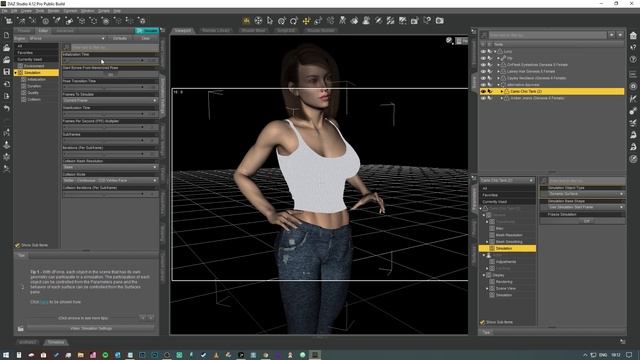Image resolution: width=640 pixels, height=360 pixels.
Task: Click the Scene pane filter input field
Action: pos(547,36)
